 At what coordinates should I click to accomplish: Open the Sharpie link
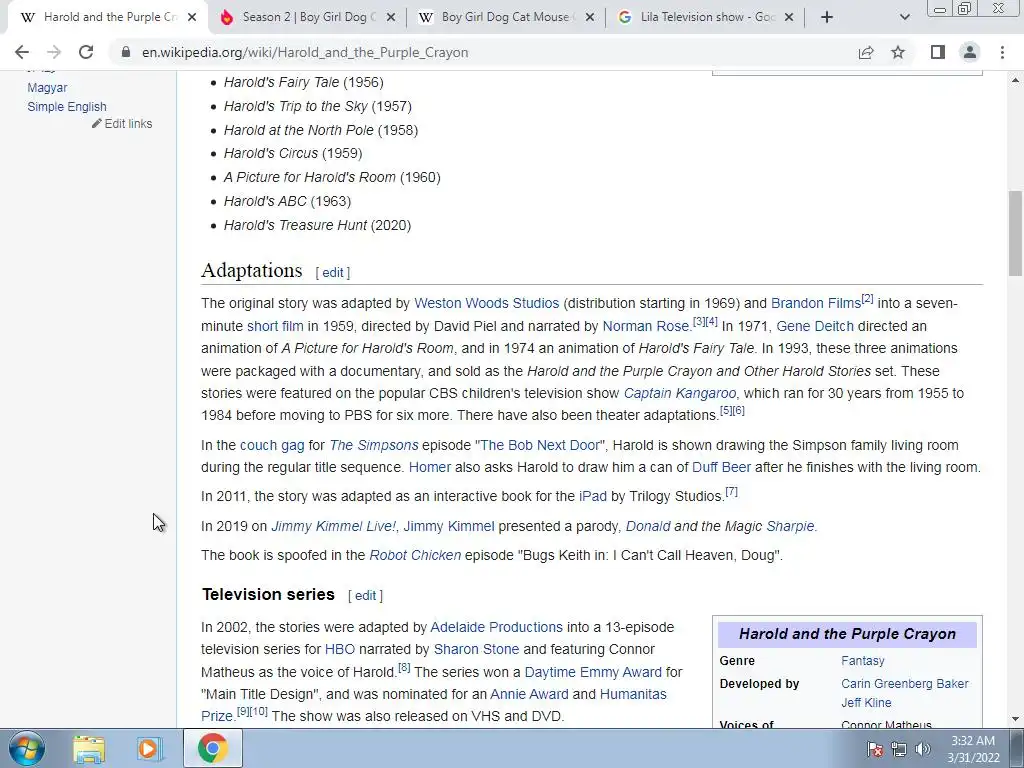(x=790, y=526)
